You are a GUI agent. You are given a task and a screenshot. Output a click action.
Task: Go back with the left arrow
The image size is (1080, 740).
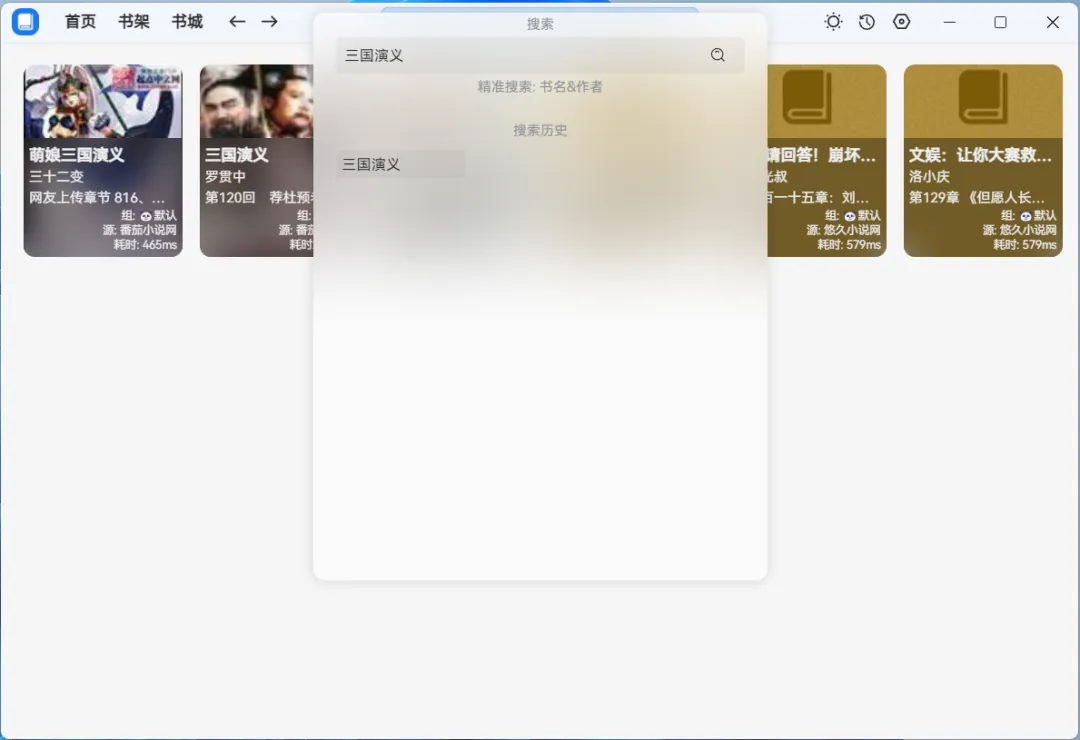coord(237,22)
